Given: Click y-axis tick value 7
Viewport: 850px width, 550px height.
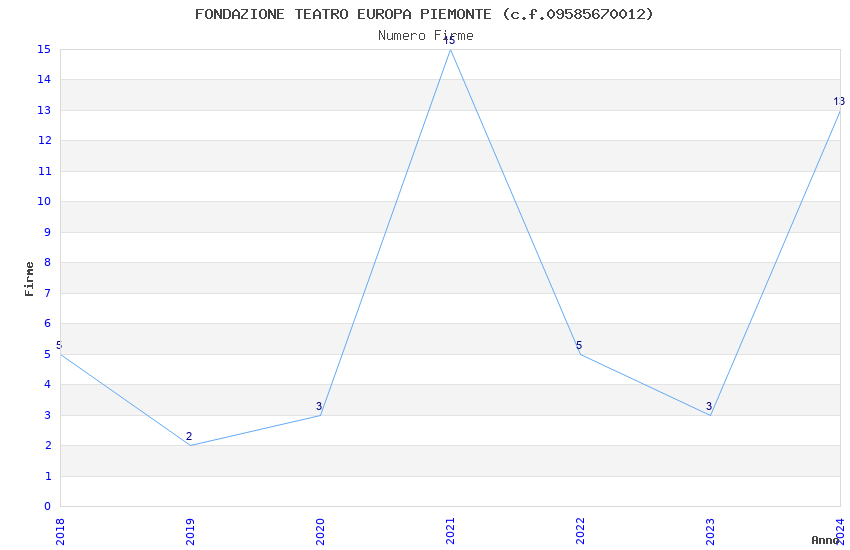Looking at the screenshot, I should pos(48,293).
